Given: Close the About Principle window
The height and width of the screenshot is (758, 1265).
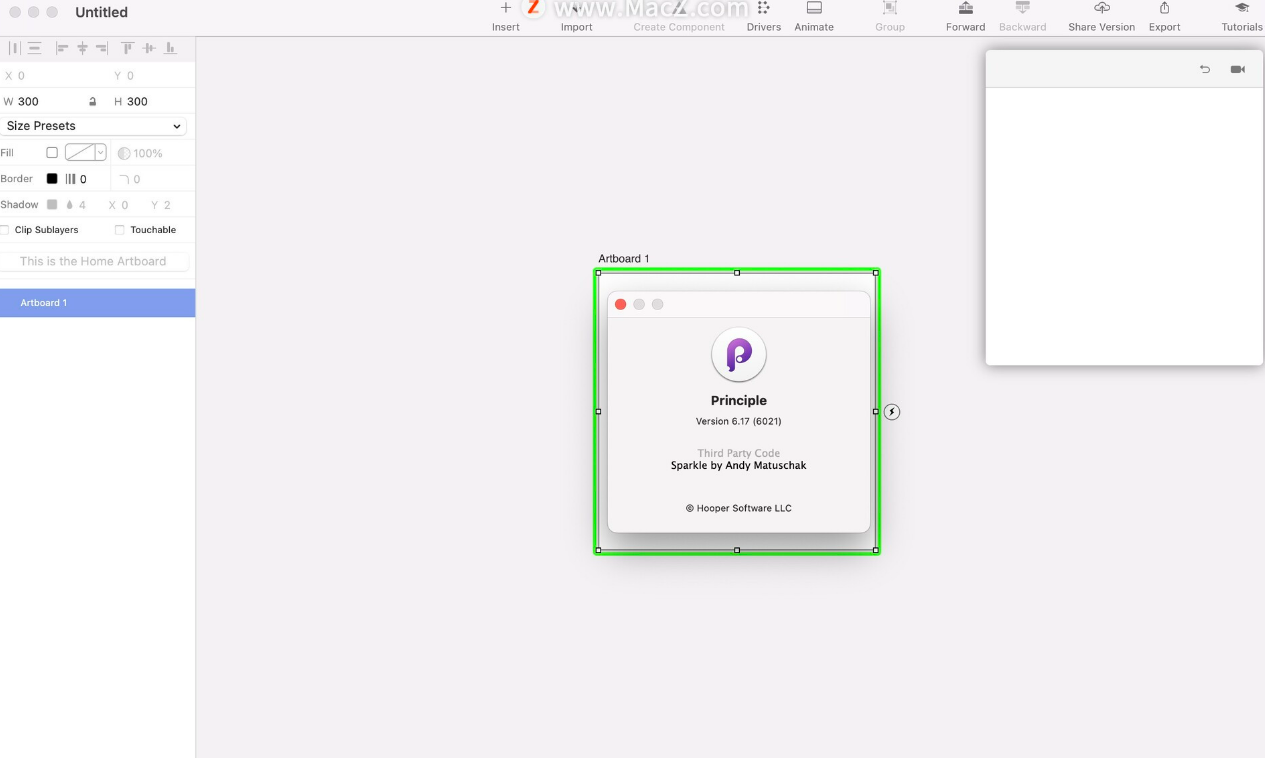Looking at the screenshot, I should (x=620, y=304).
